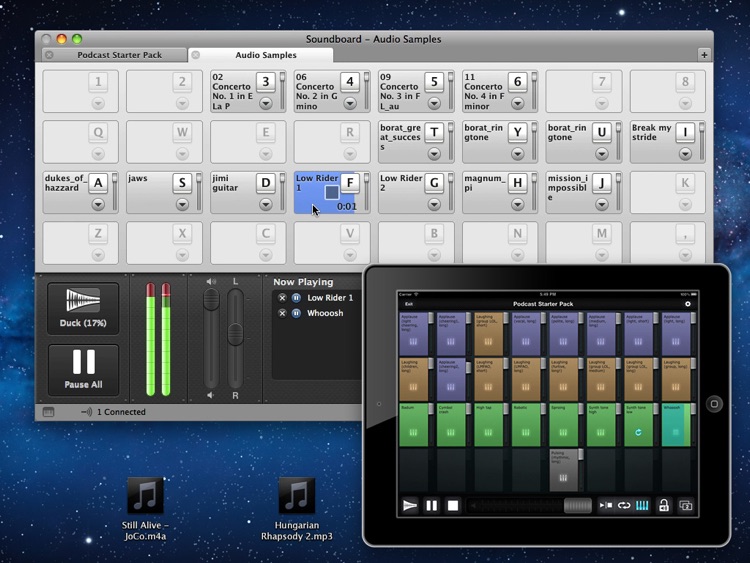Open the dropdown for '06 Concerto No. 2' pad
The height and width of the screenshot is (563, 750).
pos(350,103)
